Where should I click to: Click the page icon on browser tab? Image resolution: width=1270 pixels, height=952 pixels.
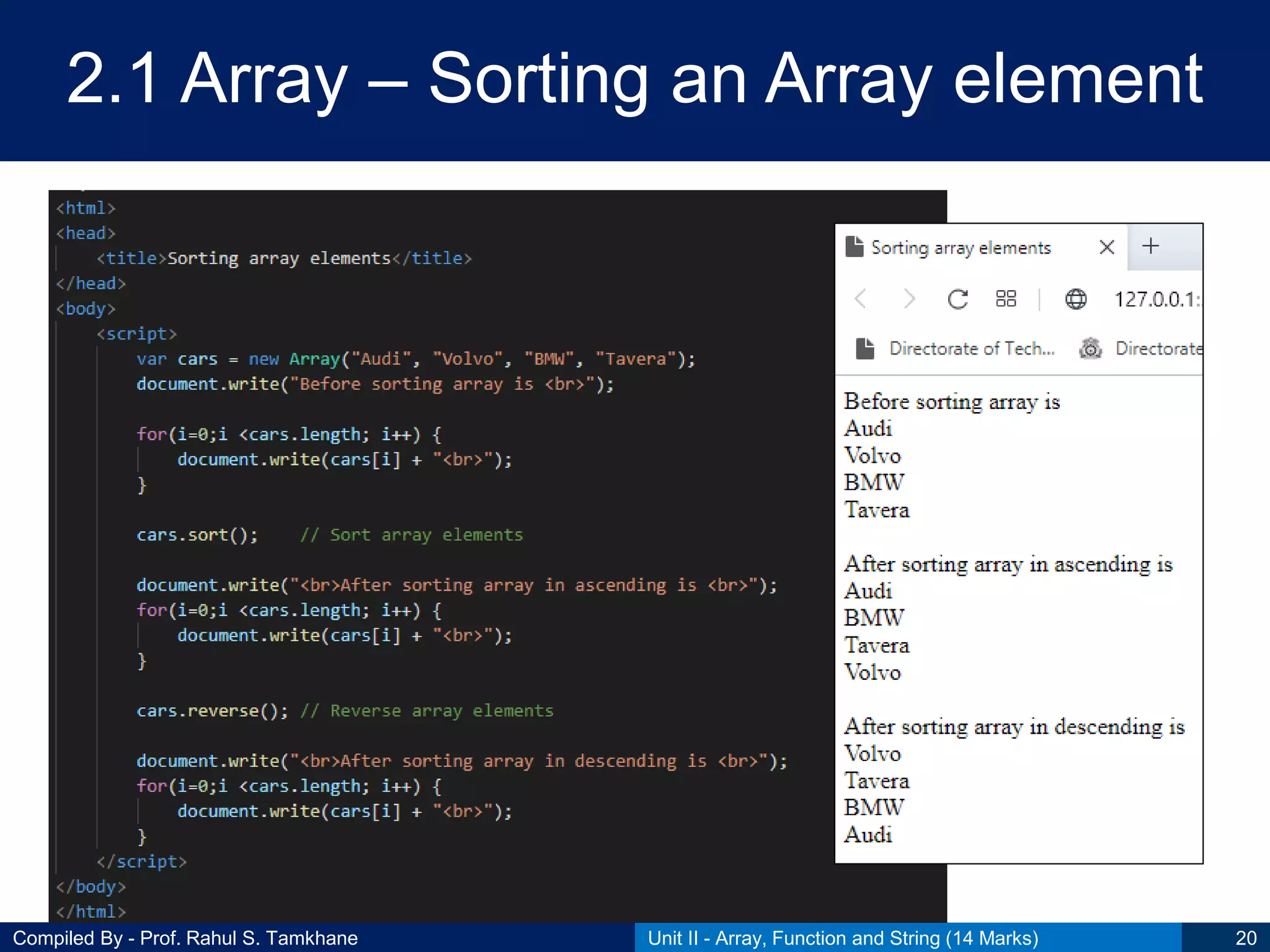tap(855, 247)
